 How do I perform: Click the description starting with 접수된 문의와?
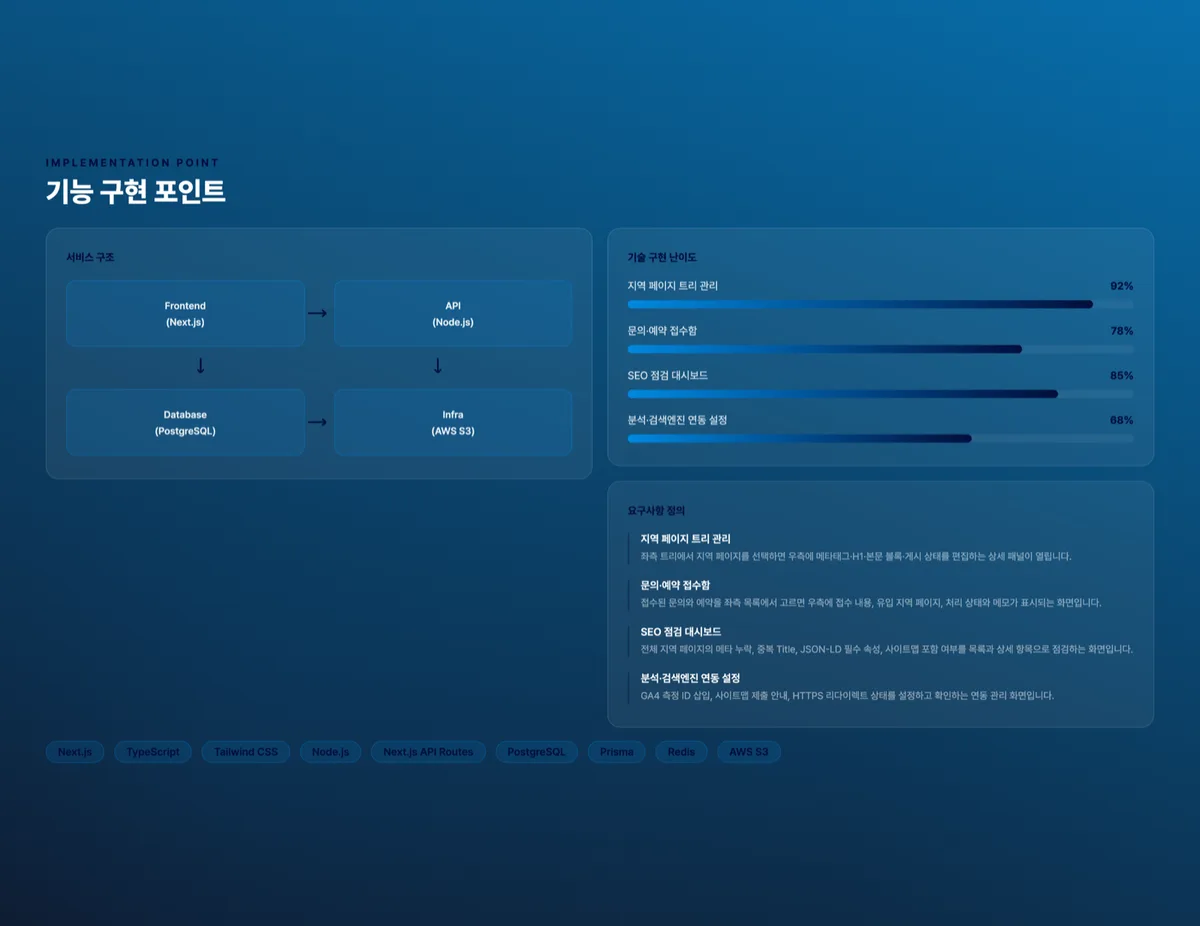[871, 603]
